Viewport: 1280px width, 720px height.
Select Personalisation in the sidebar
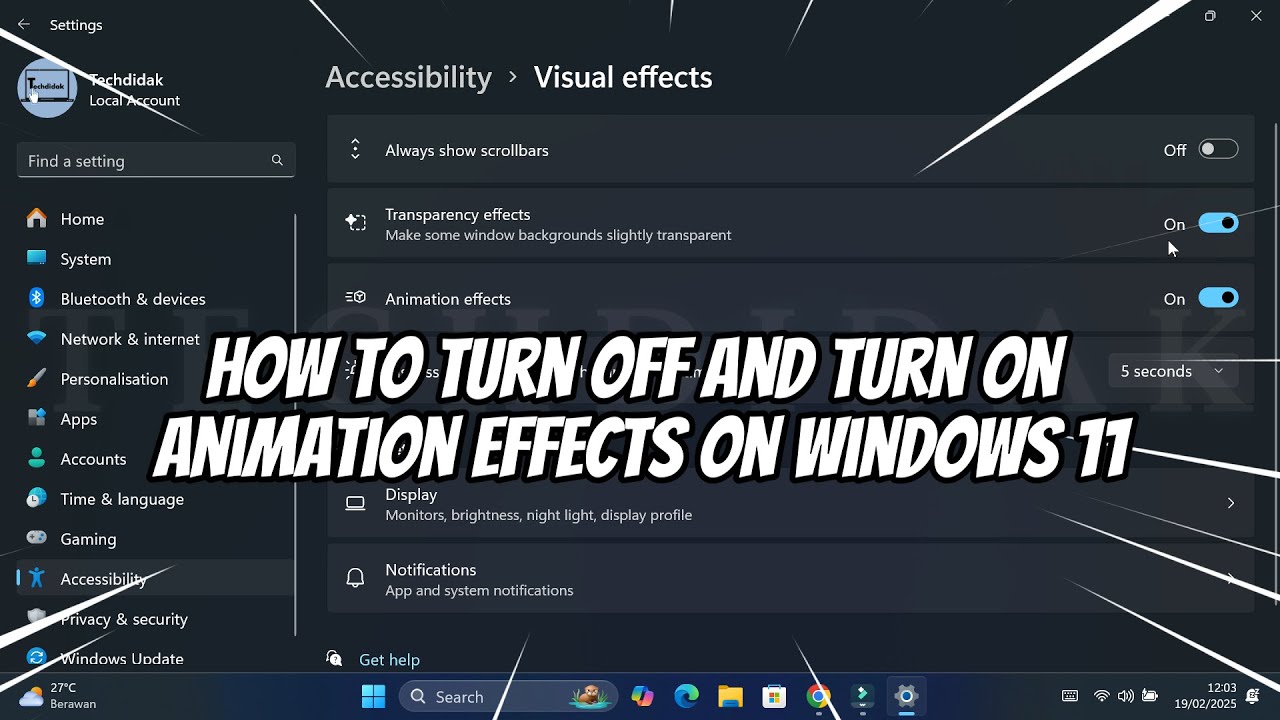[x=156, y=378]
